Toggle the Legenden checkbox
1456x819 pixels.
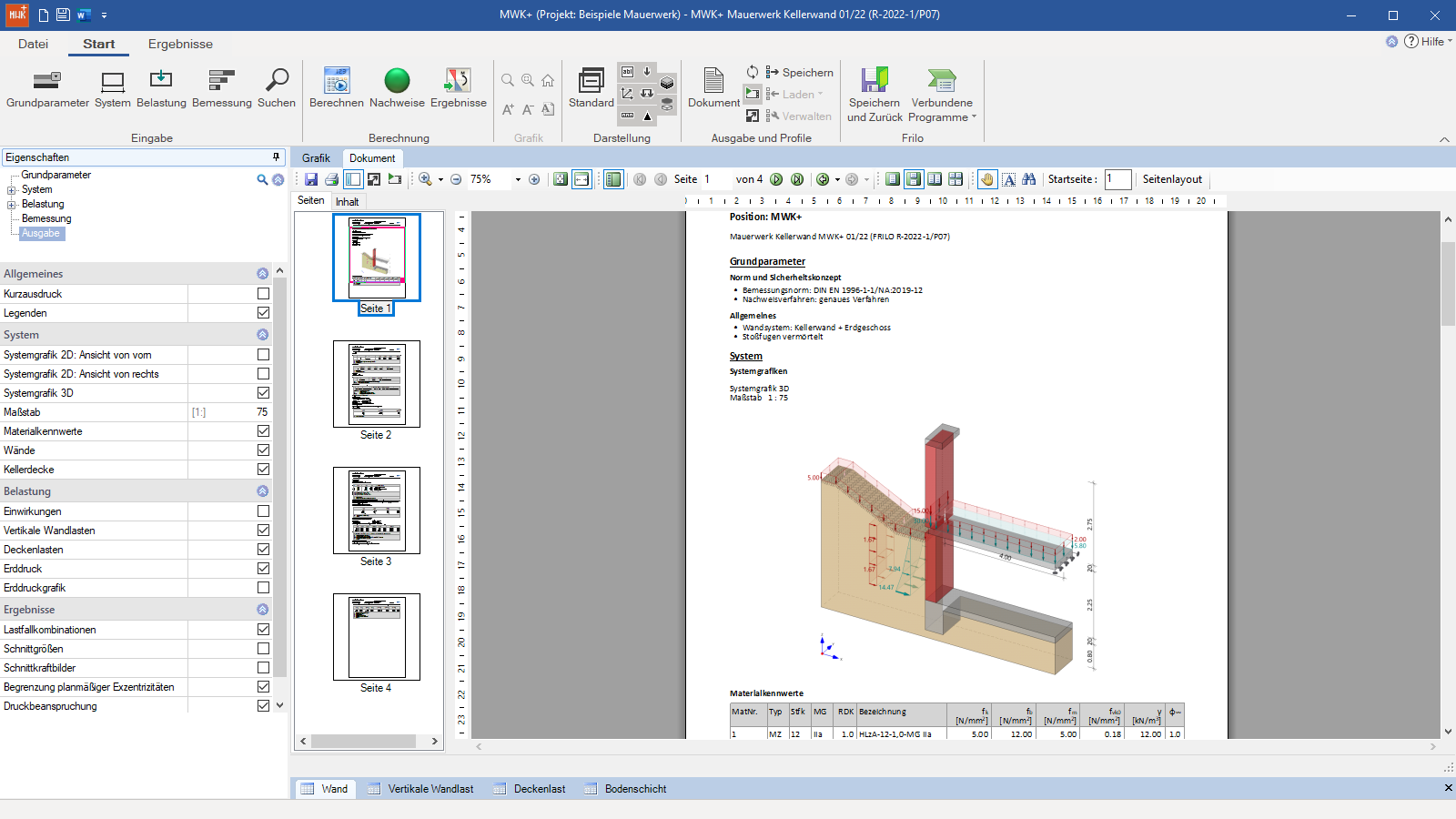(263, 313)
